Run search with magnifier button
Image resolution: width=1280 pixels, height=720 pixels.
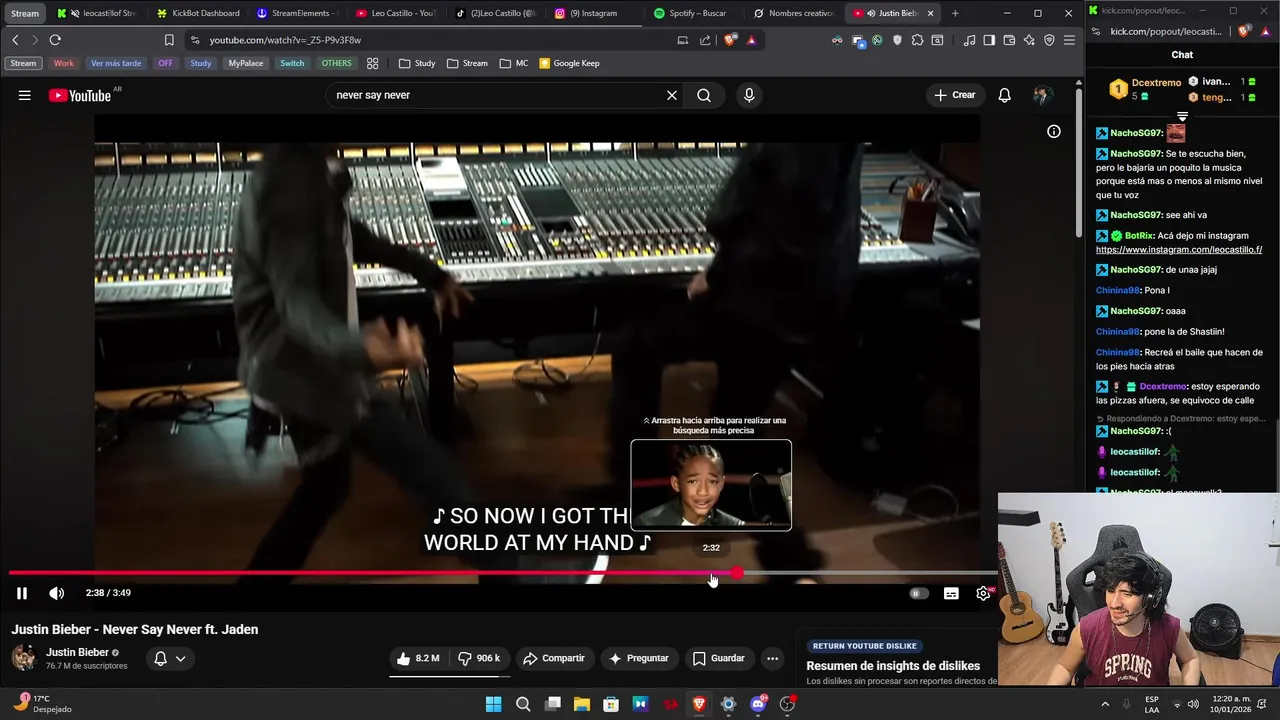(704, 95)
